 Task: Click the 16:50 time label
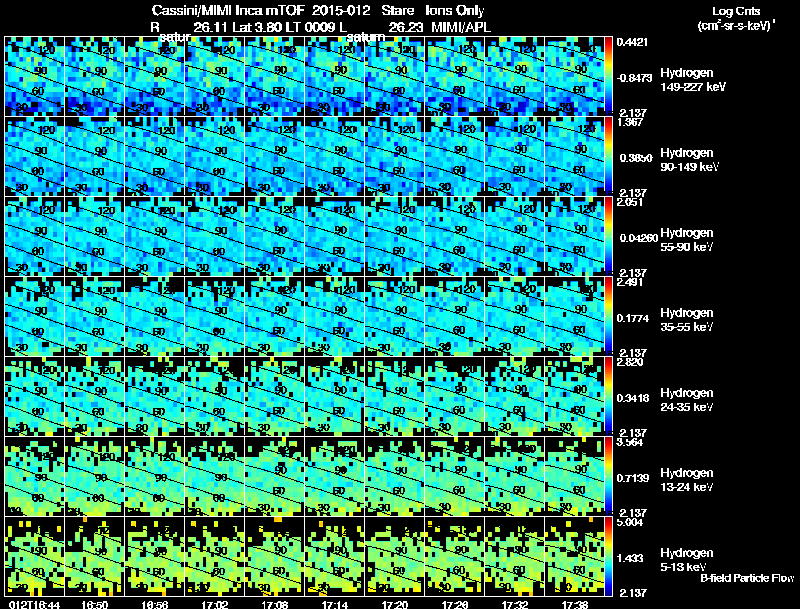point(94,605)
